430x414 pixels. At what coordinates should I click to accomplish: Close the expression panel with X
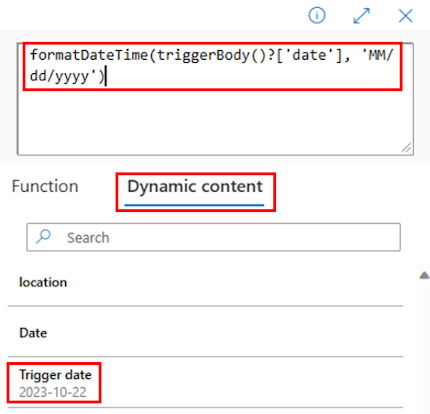405,16
